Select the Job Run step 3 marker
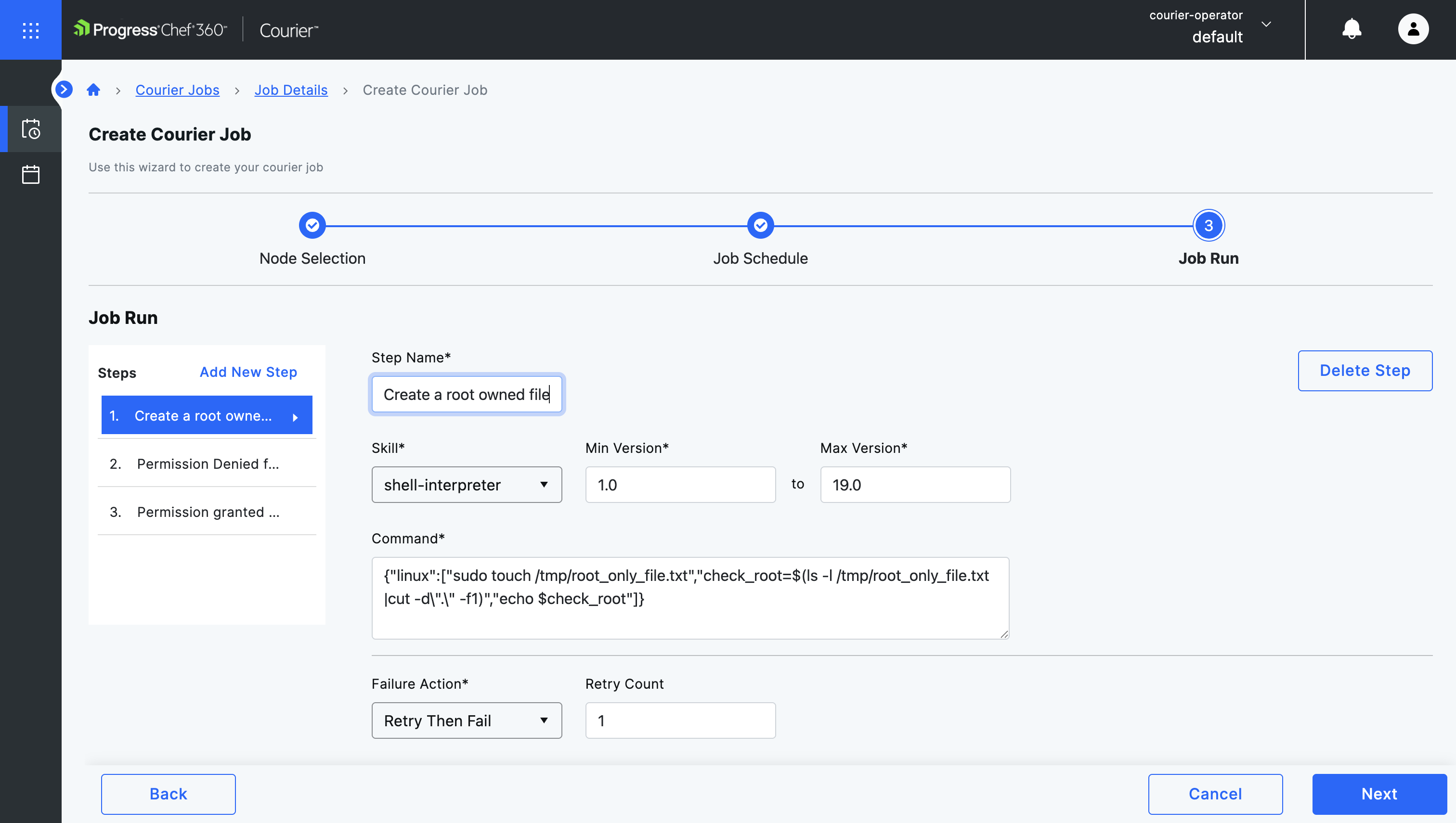The image size is (1456, 823). point(1209,226)
